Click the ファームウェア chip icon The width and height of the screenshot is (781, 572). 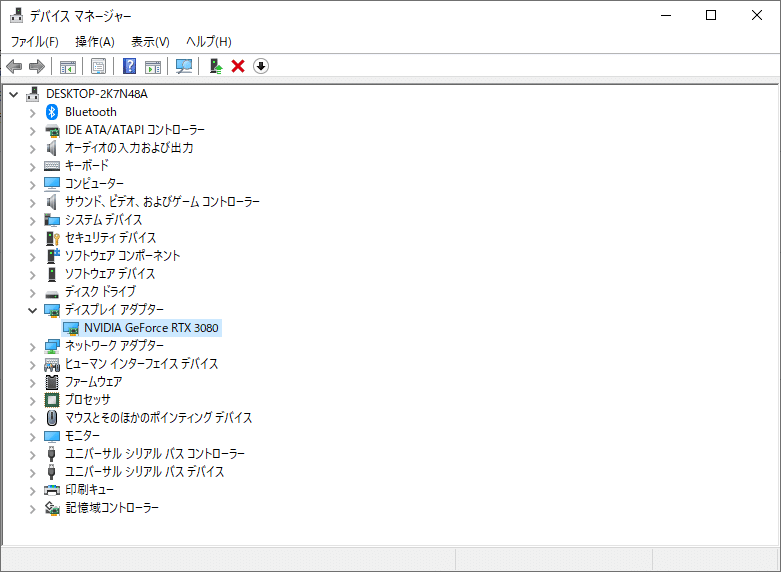pos(52,382)
